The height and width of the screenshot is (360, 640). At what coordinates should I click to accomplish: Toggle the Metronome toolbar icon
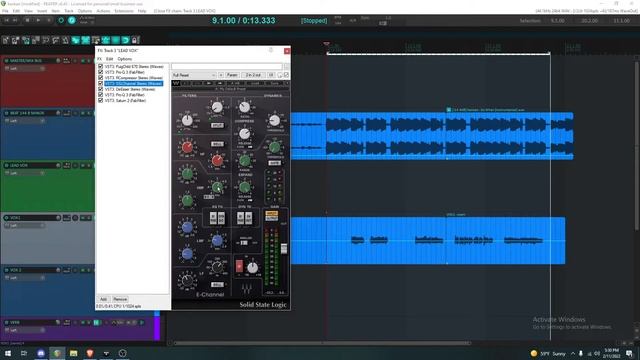pyautogui.click(x=65, y=40)
